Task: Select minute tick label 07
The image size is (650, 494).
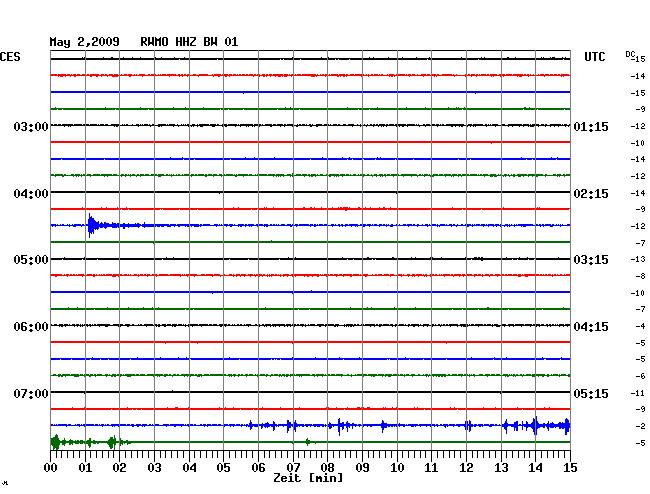Action: point(293,468)
